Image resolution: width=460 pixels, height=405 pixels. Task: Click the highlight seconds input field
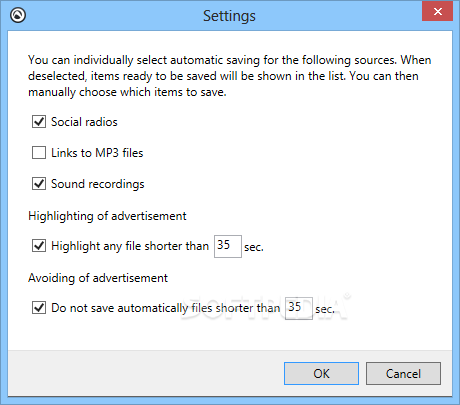[x=228, y=246]
